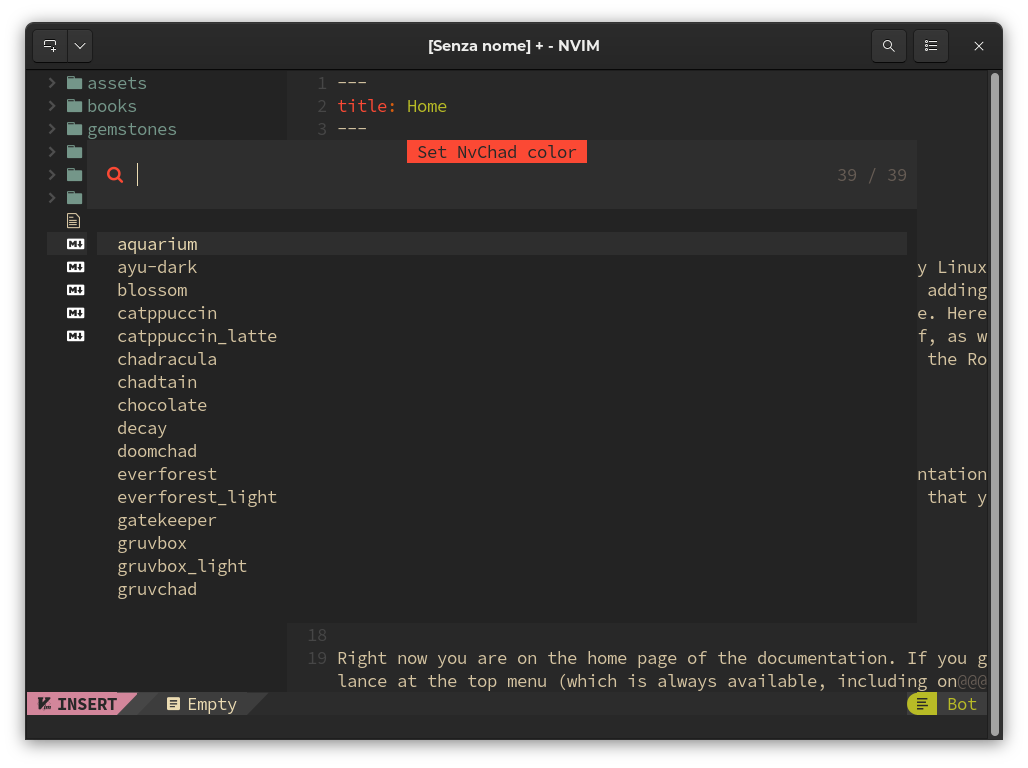Select the catppuccin_latte theme entry
1028x768 pixels.
pos(197,336)
